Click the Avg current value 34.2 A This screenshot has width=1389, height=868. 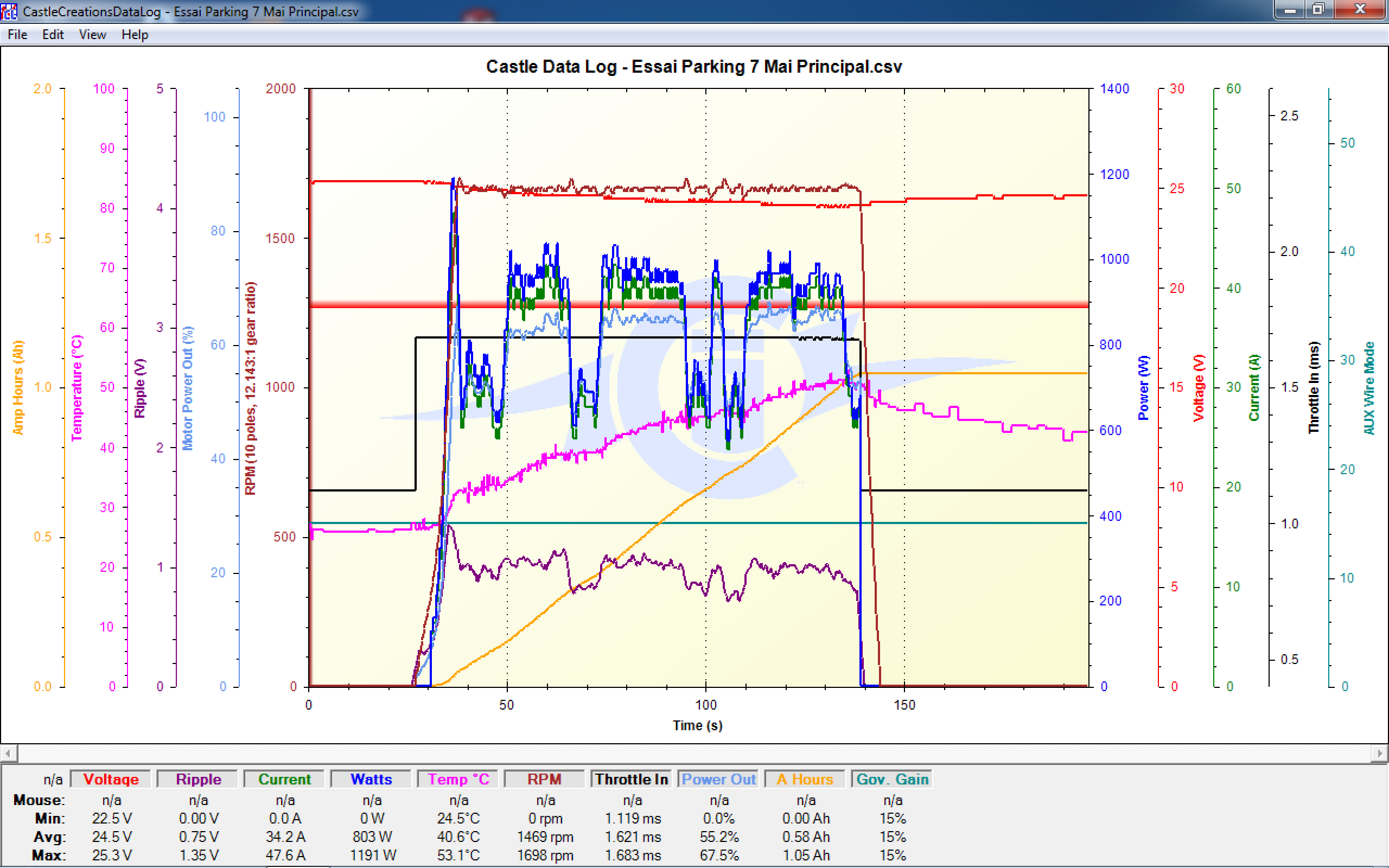point(285,837)
